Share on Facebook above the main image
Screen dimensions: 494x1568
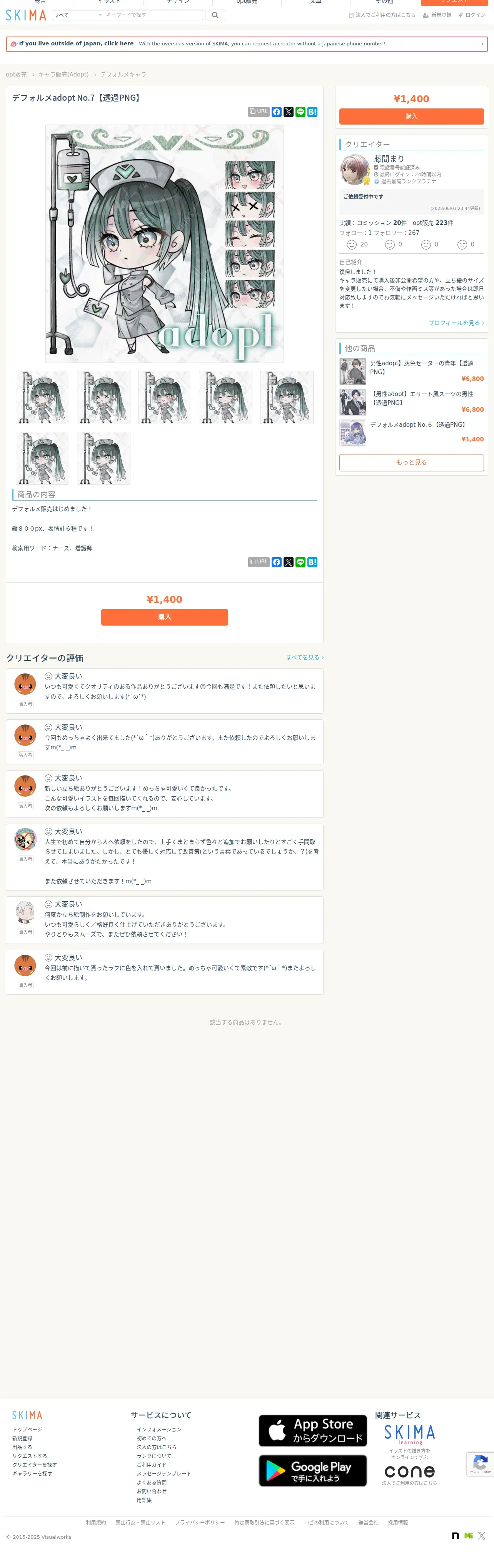277,112
